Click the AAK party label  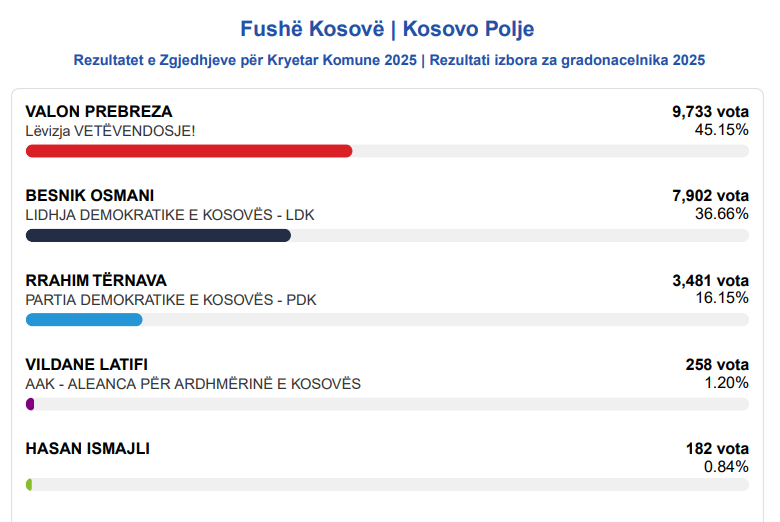coord(192,384)
